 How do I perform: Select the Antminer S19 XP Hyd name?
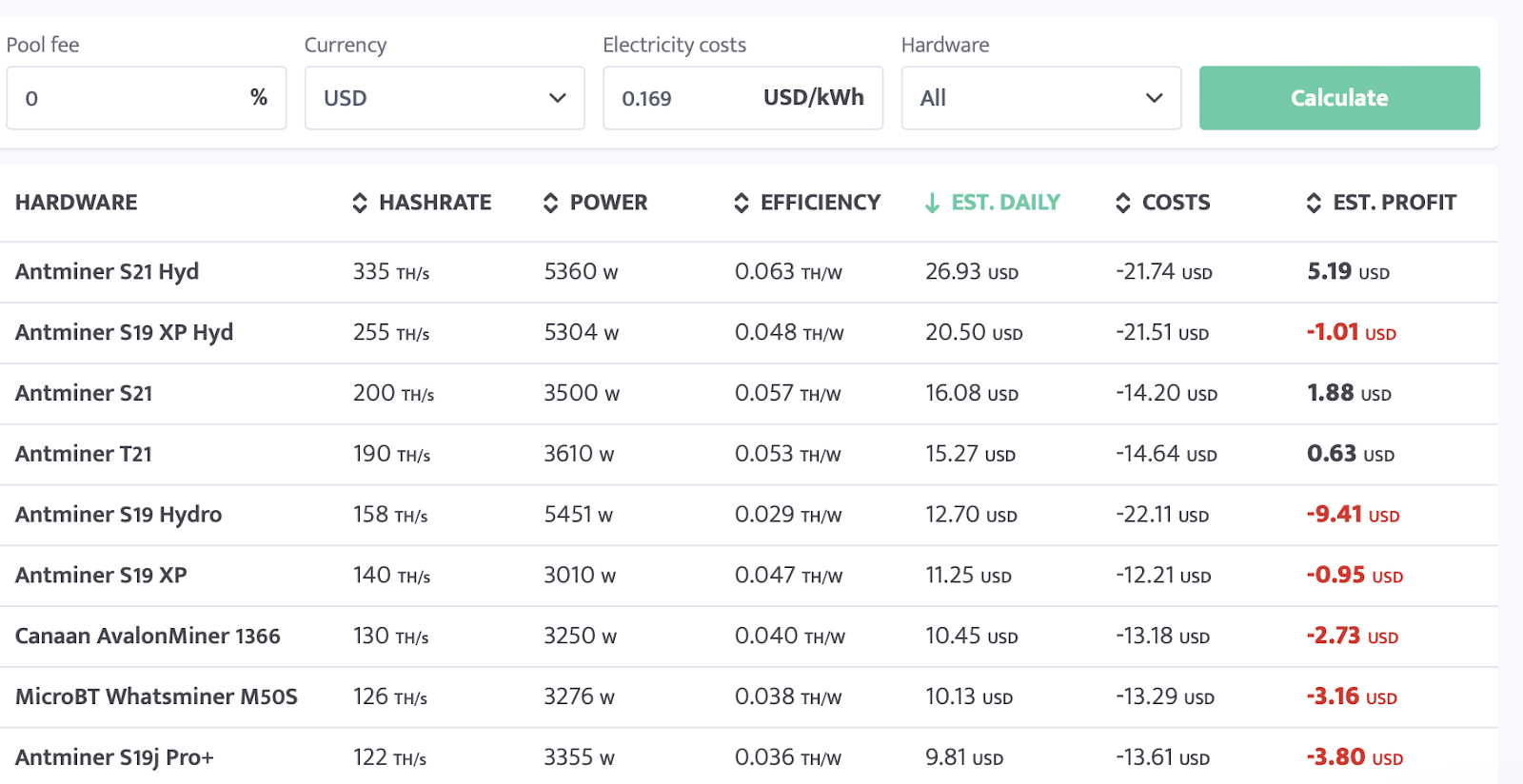pos(124,333)
